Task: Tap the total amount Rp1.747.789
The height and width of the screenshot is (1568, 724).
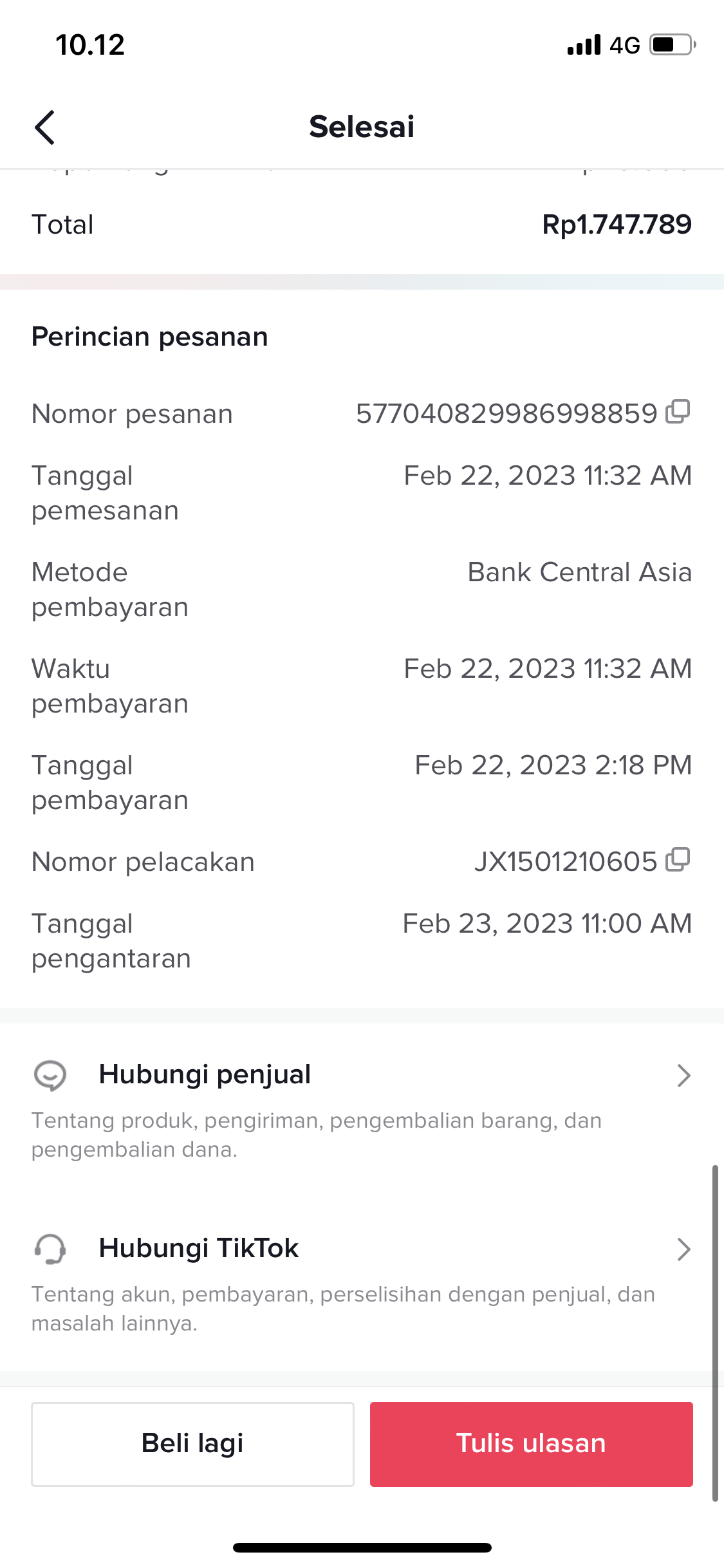Action: coord(617,225)
